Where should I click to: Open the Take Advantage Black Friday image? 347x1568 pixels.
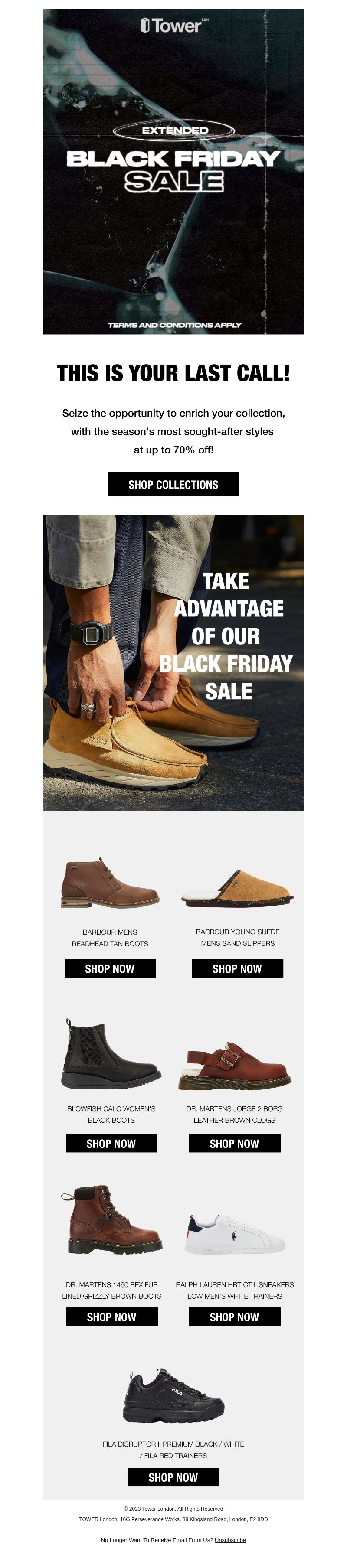click(x=173, y=662)
